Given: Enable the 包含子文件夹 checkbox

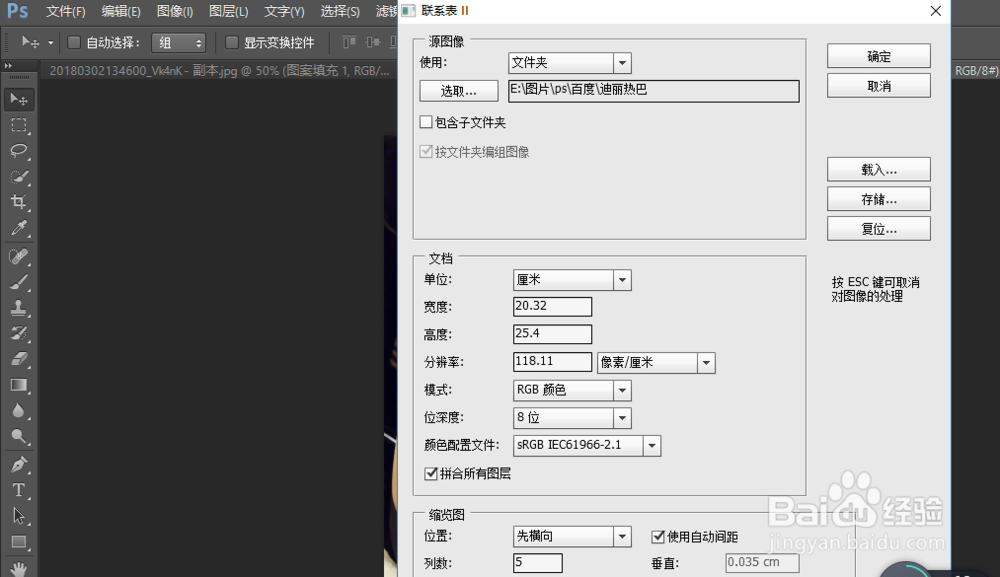Looking at the screenshot, I should [424, 122].
